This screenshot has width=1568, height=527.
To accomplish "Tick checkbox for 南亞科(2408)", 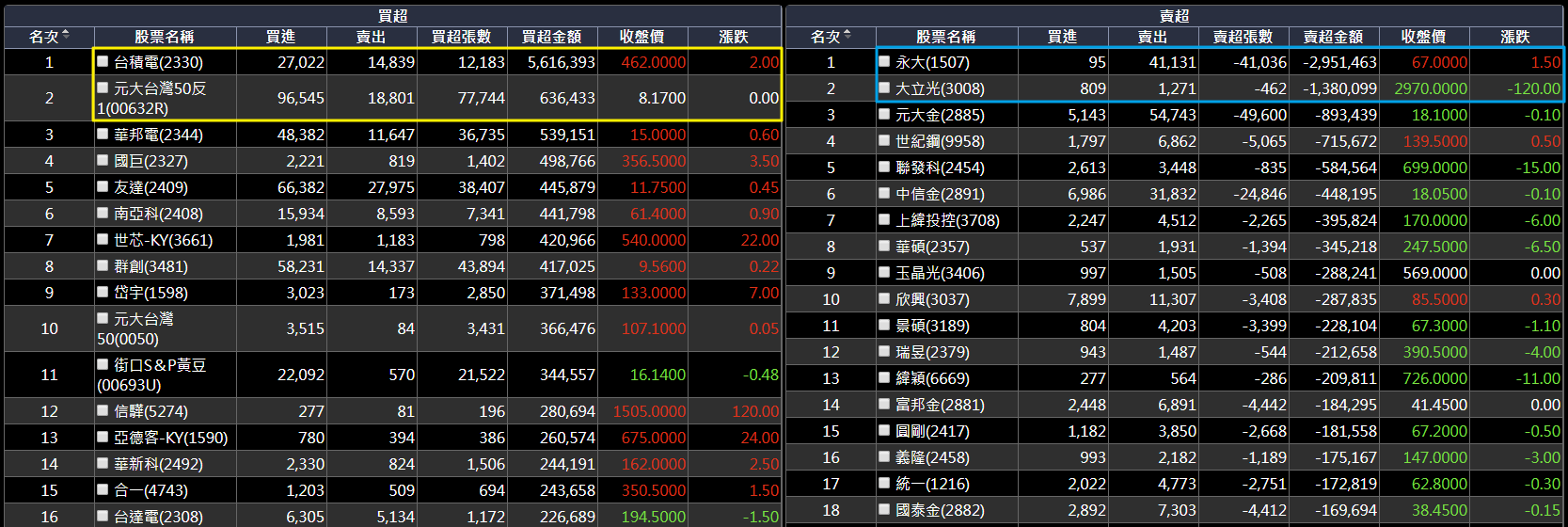I will 103,213.
